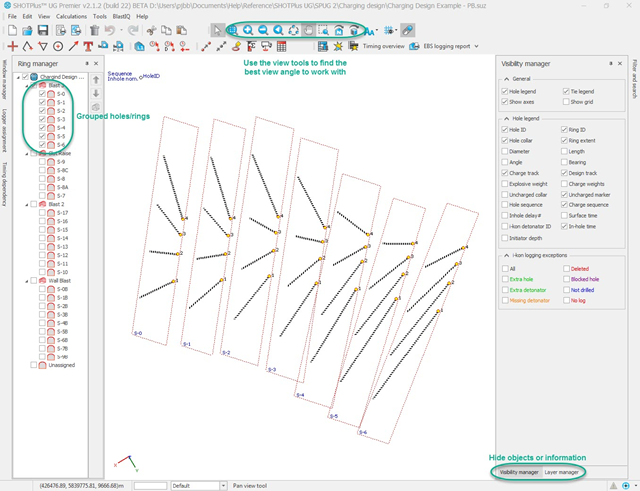Open the EBS logging report dropdown arrow
This screenshot has width=640, height=491.
[476, 47]
